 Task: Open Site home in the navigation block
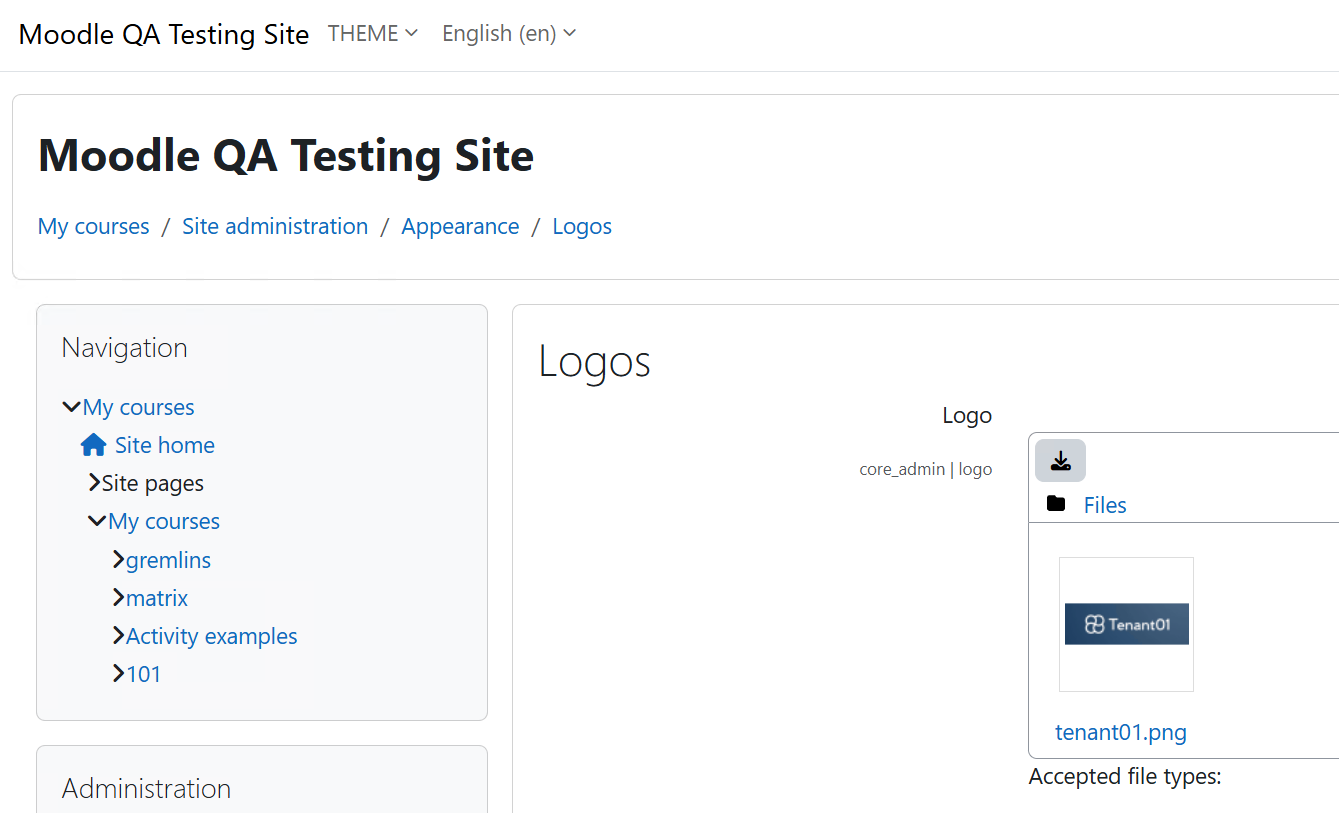pyautogui.click(x=165, y=445)
